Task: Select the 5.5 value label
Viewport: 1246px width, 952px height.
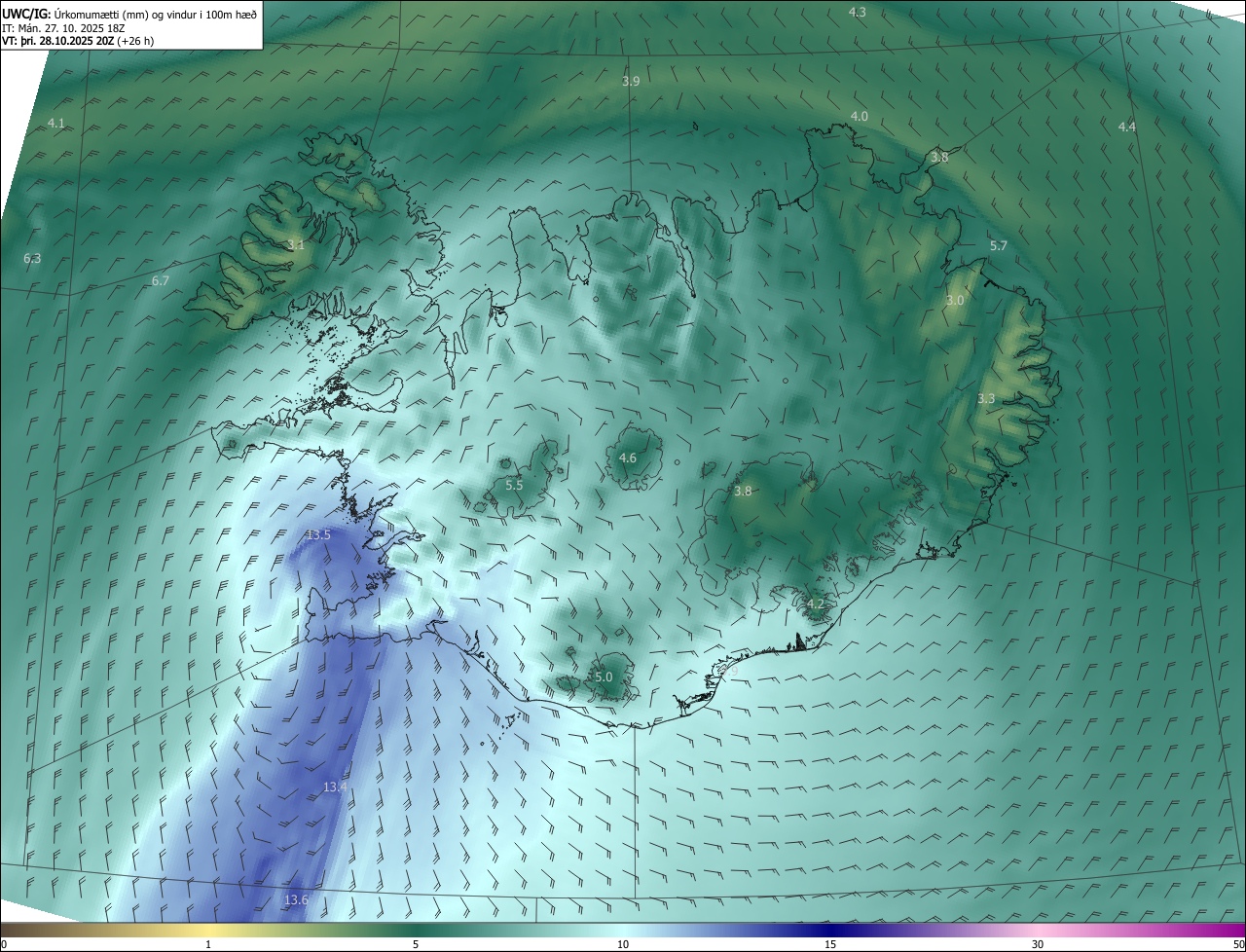Action: click(x=515, y=485)
